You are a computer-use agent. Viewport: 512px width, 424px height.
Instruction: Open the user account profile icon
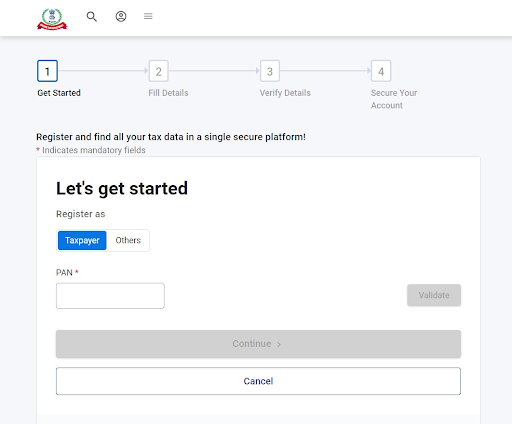click(121, 16)
